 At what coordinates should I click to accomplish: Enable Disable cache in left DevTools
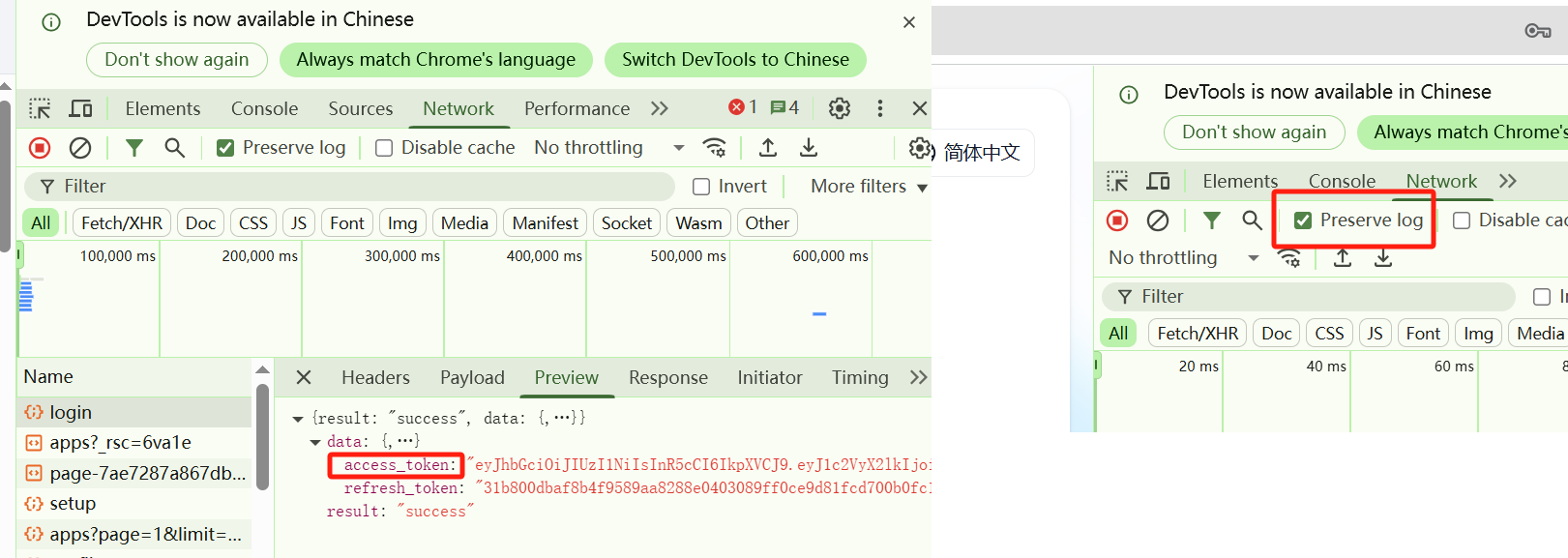coord(384,148)
